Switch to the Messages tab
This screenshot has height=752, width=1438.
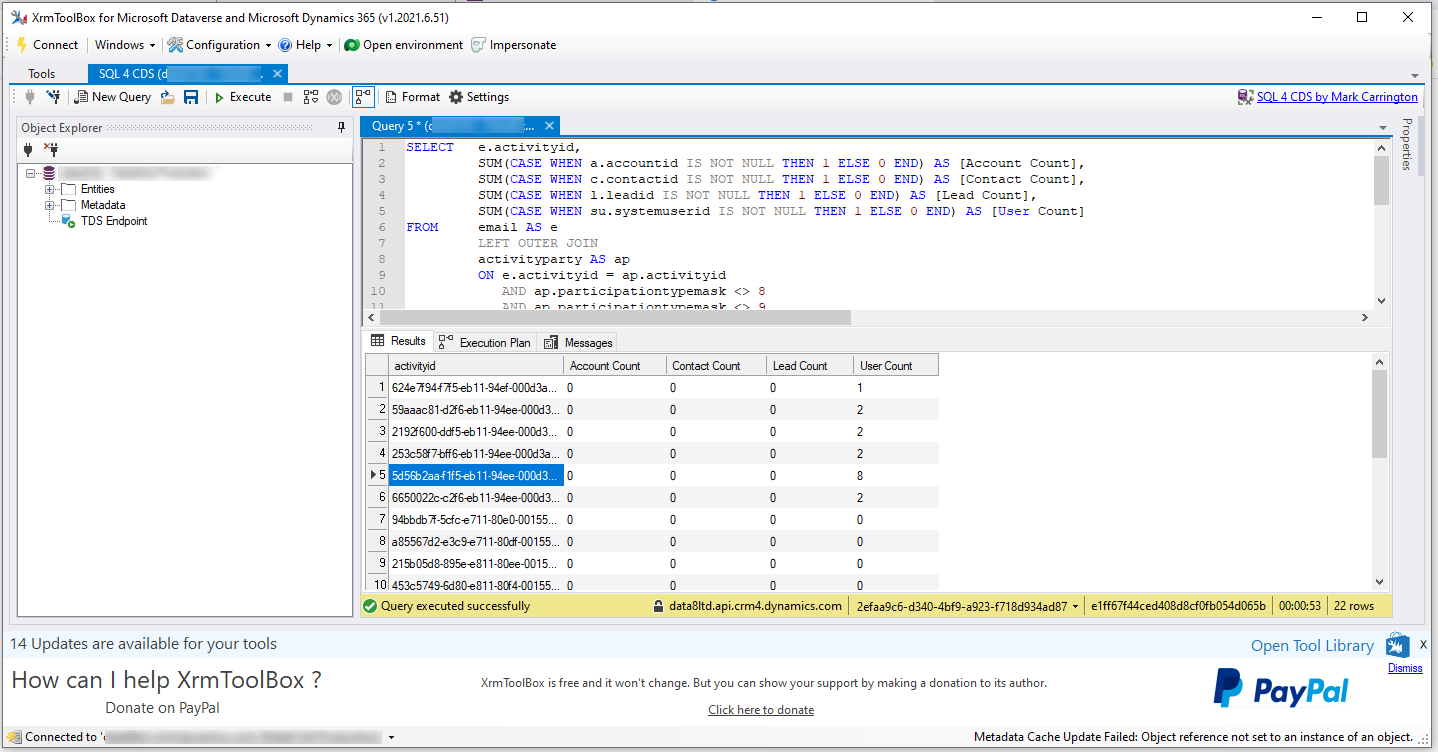[x=578, y=342]
